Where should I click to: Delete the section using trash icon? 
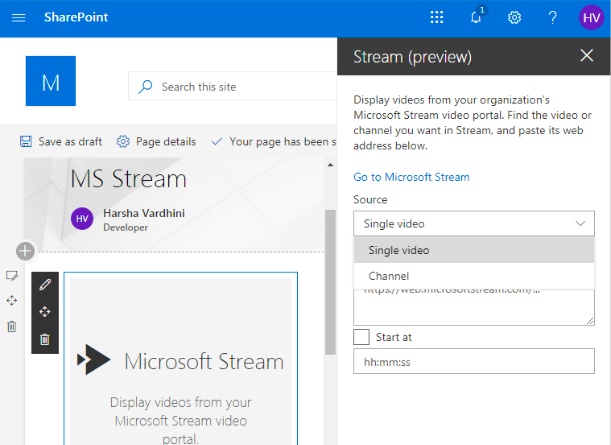pyautogui.click(x=12, y=326)
